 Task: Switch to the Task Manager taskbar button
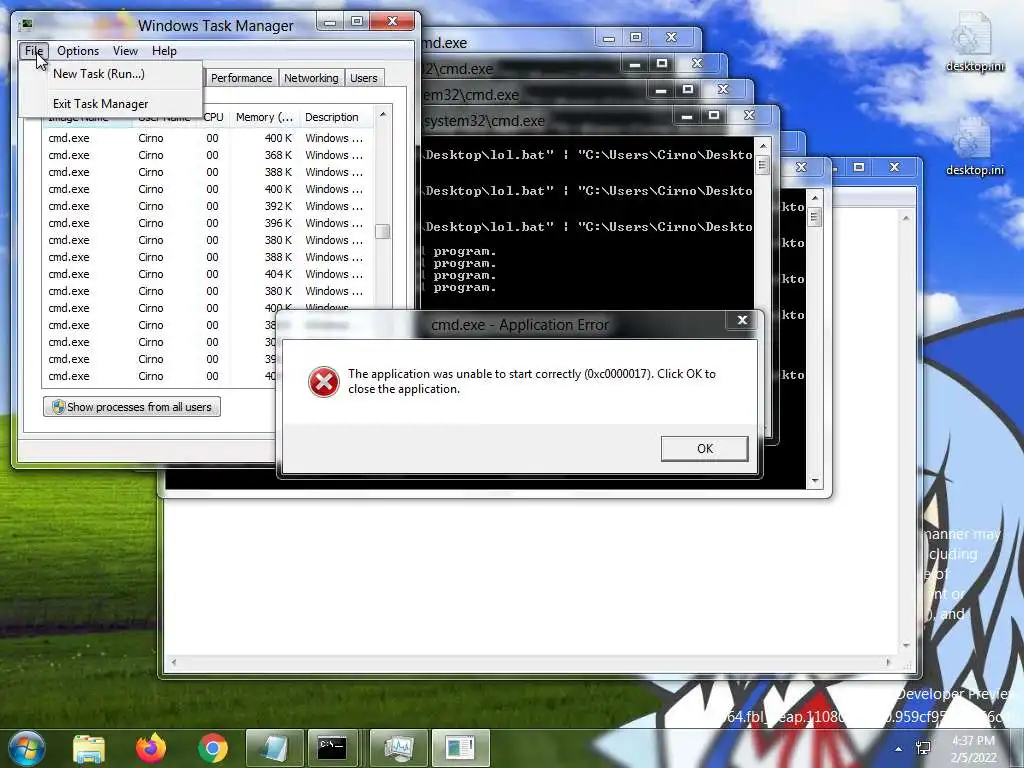399,748
